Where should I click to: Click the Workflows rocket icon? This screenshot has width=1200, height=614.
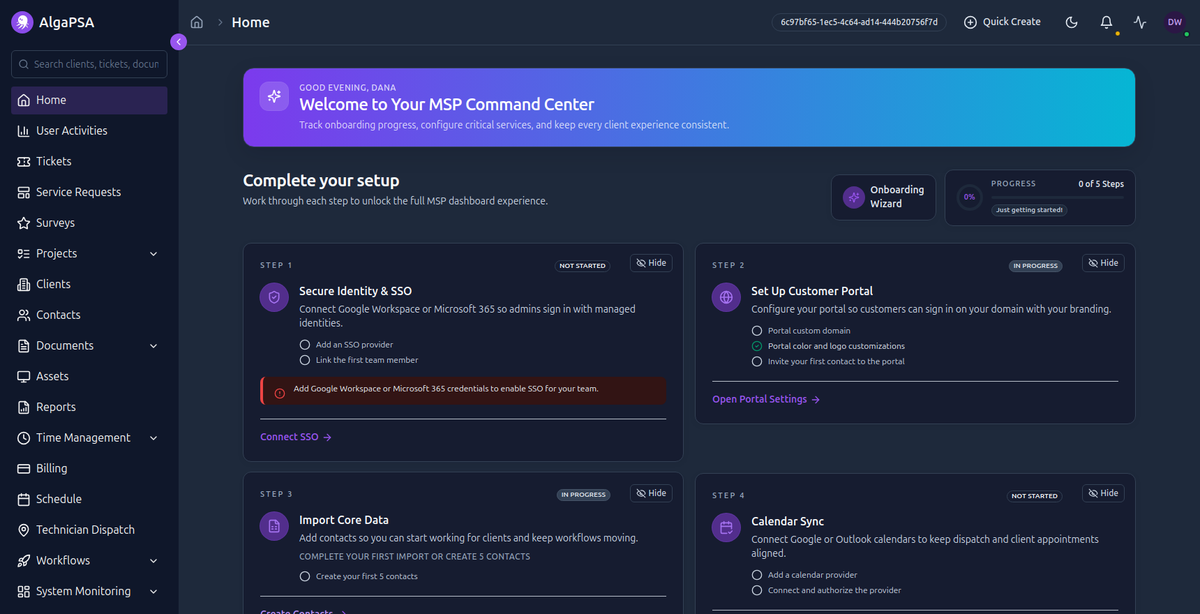click(24, 561)
